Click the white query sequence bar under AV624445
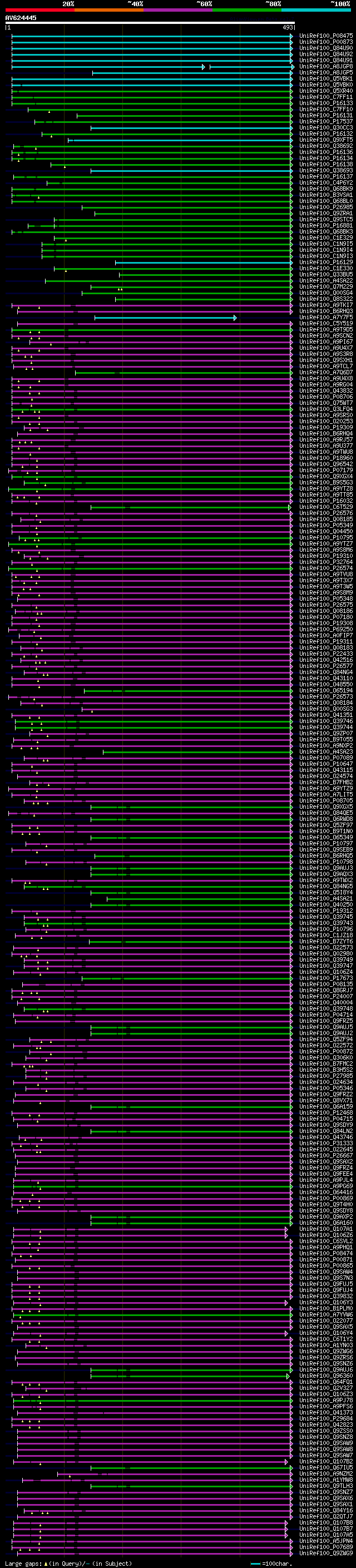 (x=150, y=22)
